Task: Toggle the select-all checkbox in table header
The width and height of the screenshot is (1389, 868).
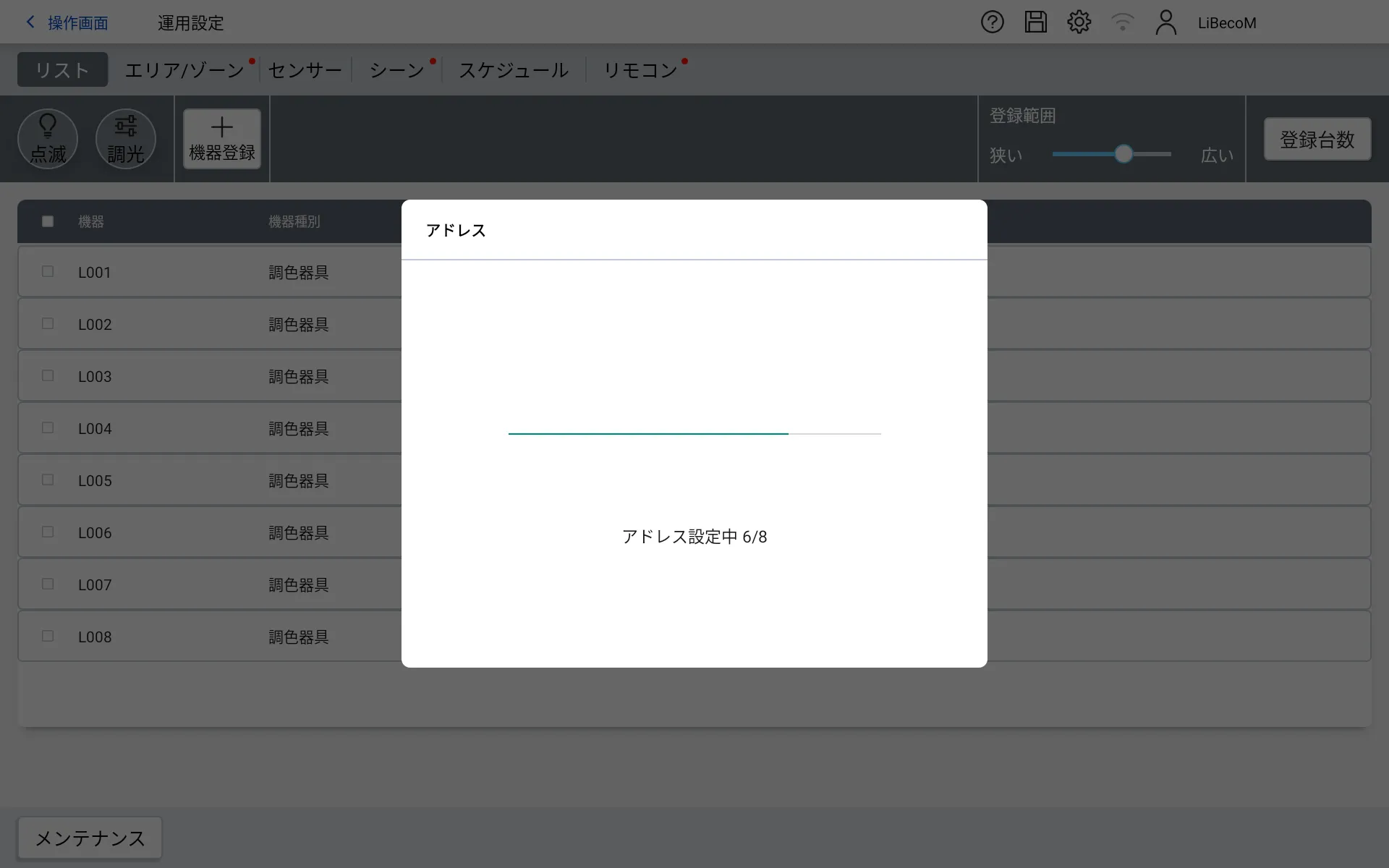Action: [x=48, y=221]
